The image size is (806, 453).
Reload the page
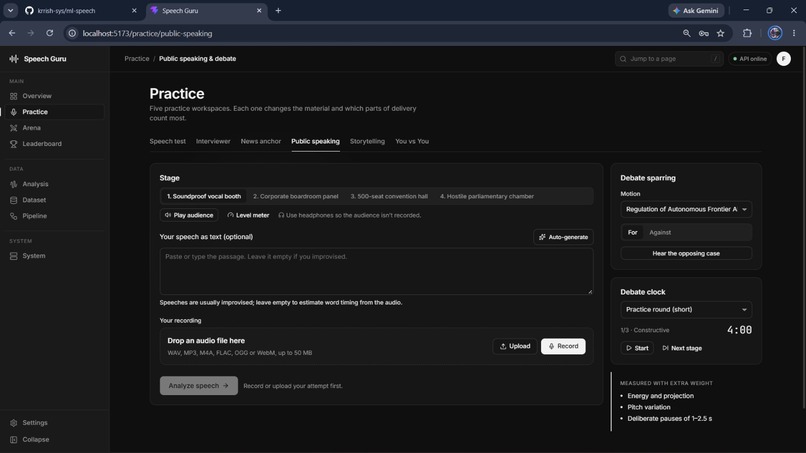pyautogui.click(x=49, y=33)
